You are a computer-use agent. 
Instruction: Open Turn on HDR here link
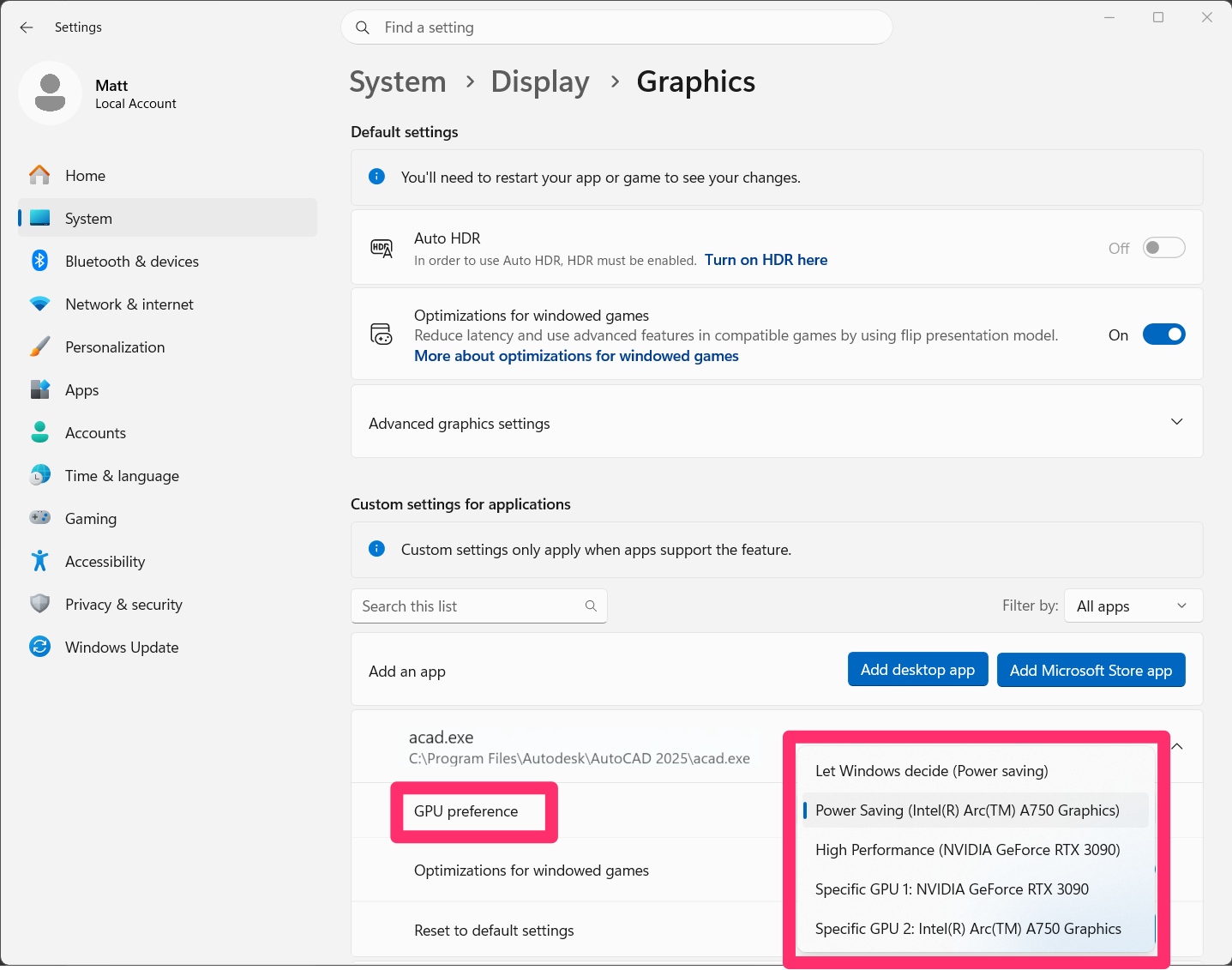click(766, 260)
